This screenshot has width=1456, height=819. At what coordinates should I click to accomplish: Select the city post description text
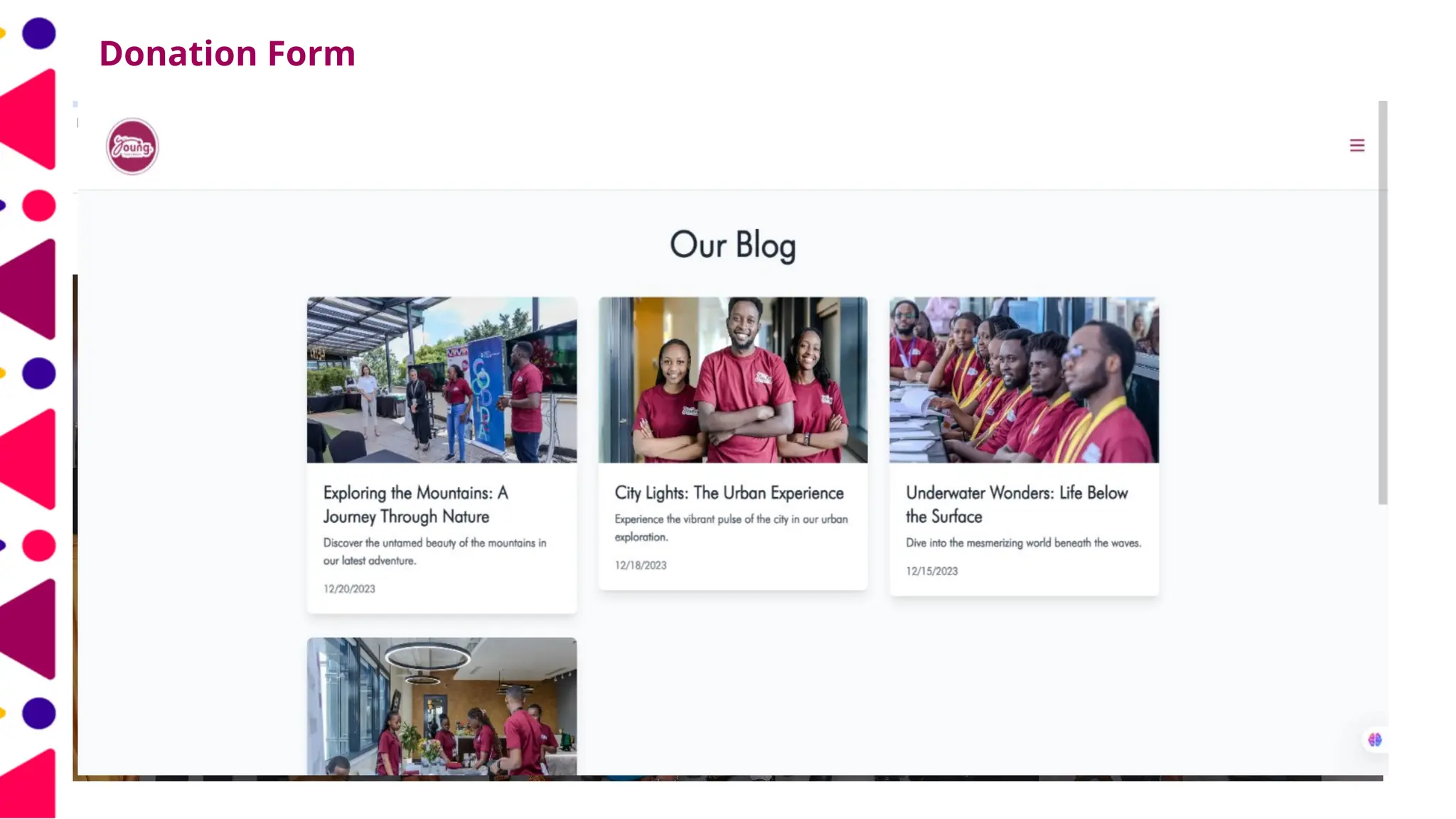click(x=732, y=528)
